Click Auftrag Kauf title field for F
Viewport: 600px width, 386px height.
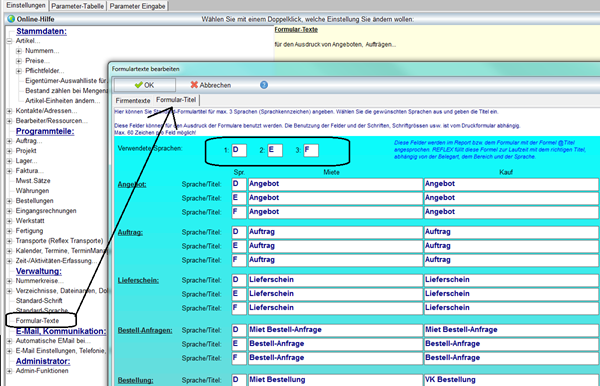point(511,260)
